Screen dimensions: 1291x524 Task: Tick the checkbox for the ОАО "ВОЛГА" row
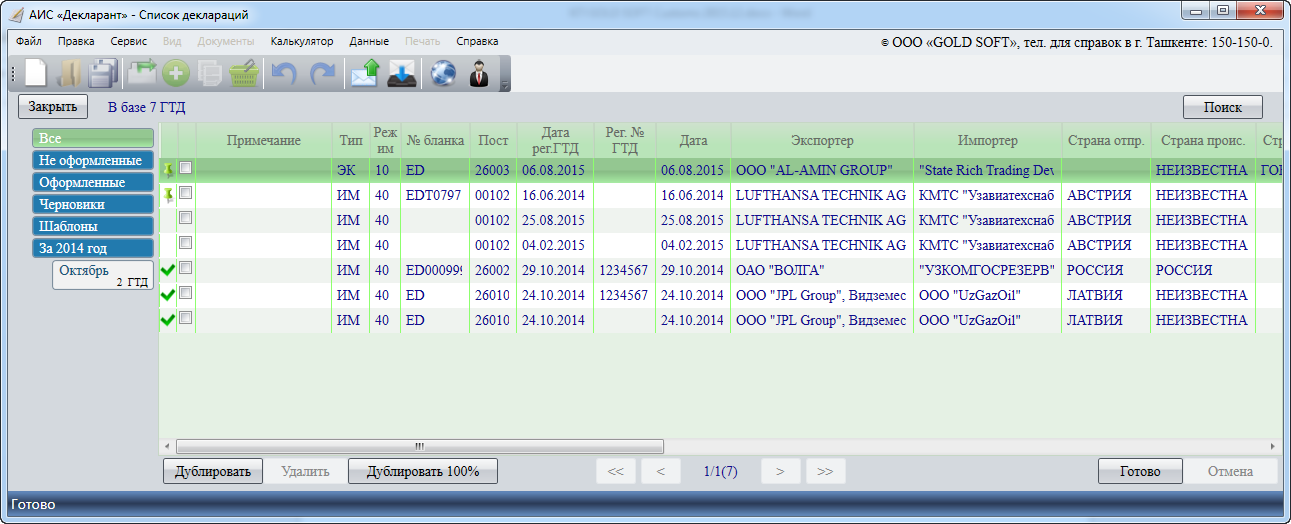[x=186, y=269]
